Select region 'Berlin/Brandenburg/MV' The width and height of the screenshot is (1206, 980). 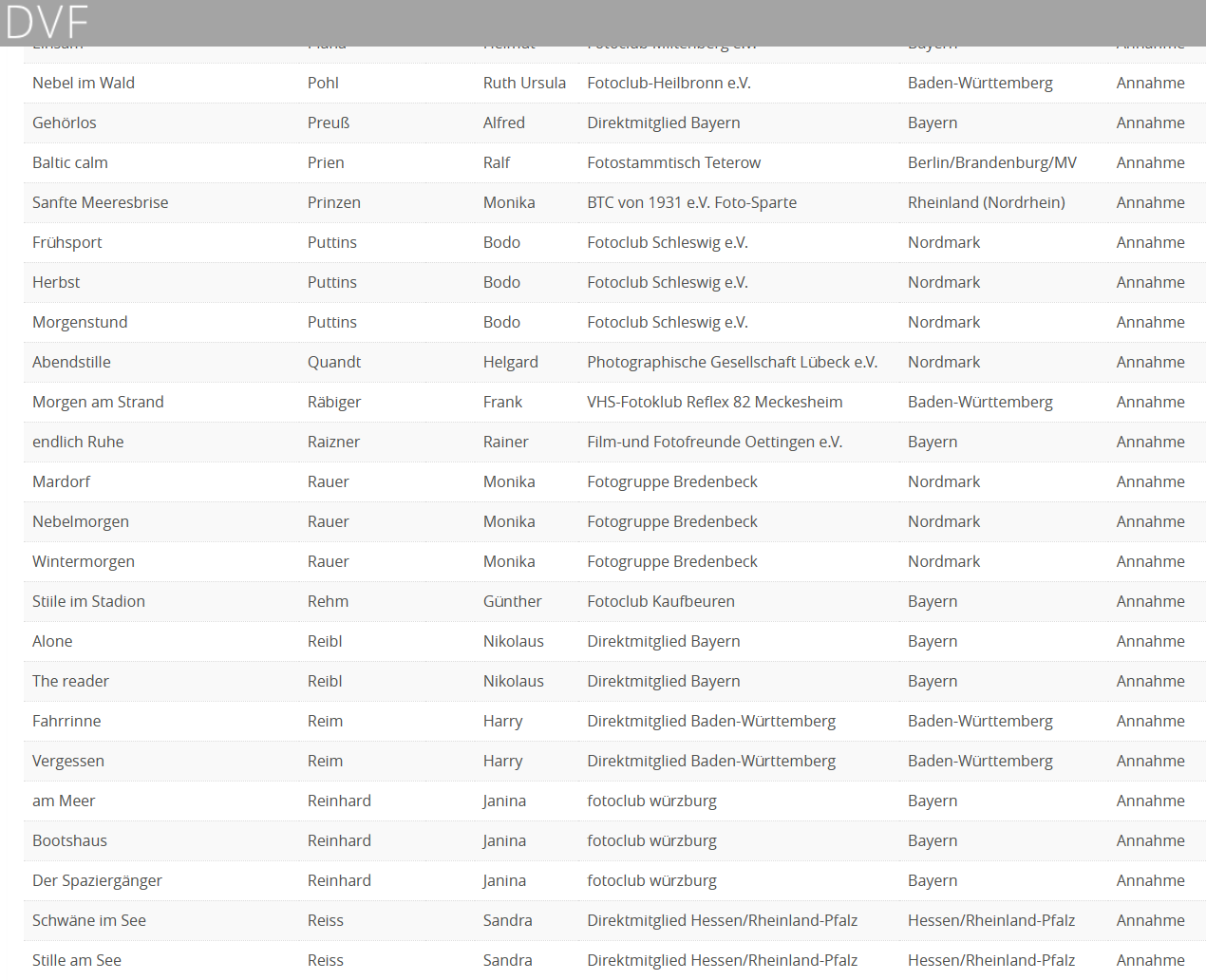tap(992, 162)
